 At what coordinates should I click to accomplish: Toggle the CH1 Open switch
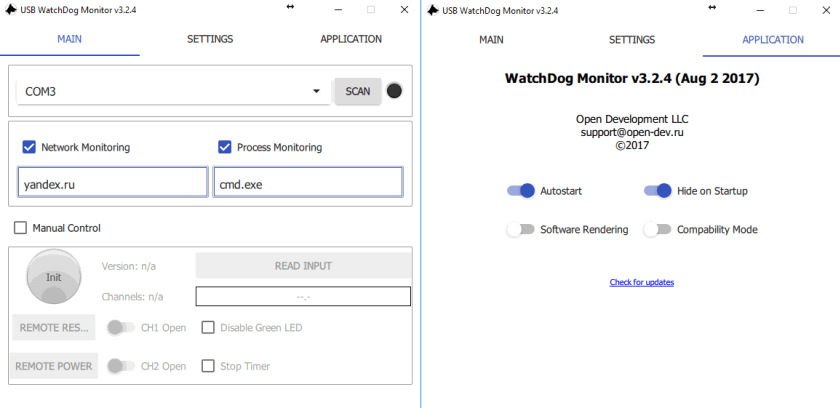[120, 327]
